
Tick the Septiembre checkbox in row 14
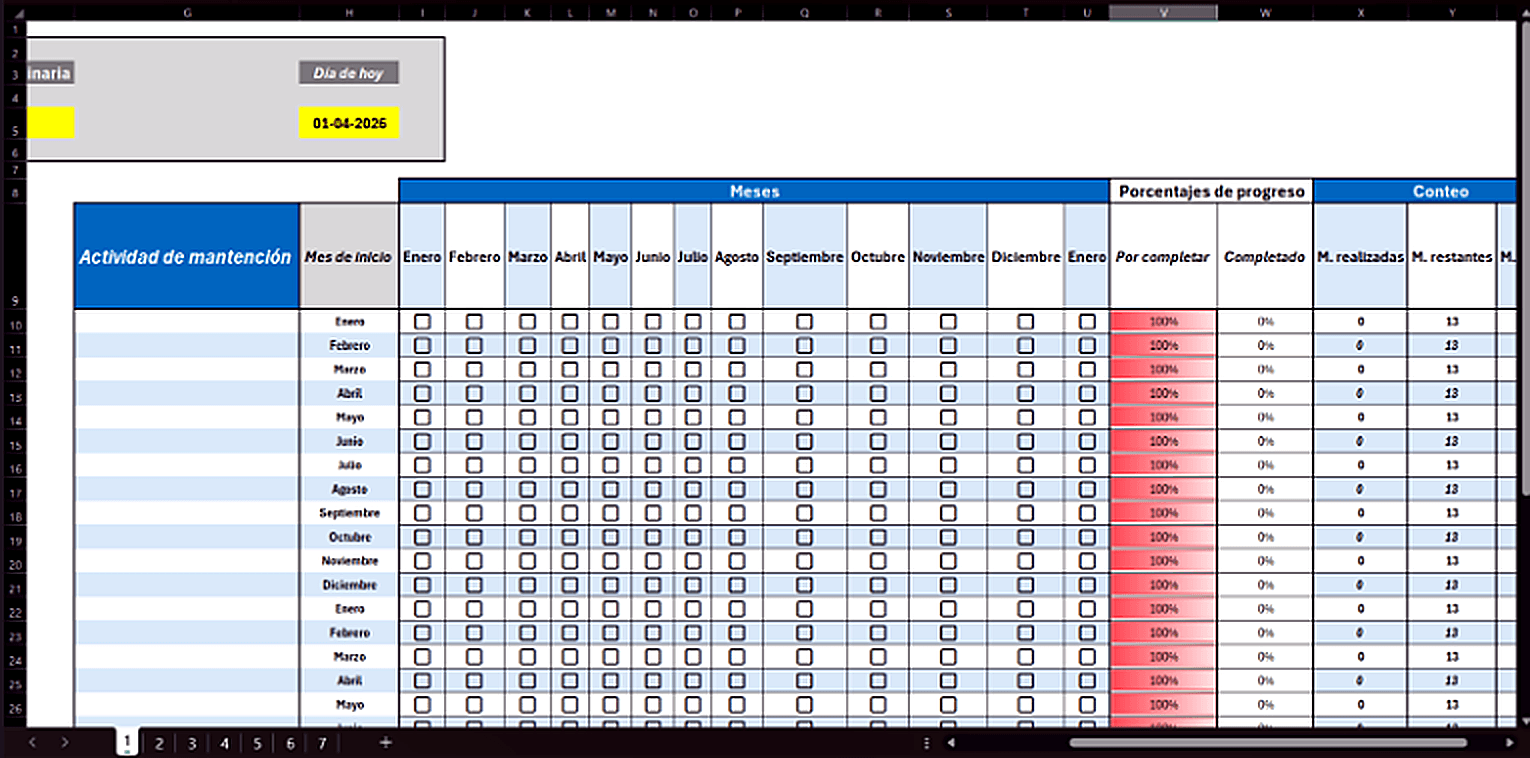coord(804,418)
